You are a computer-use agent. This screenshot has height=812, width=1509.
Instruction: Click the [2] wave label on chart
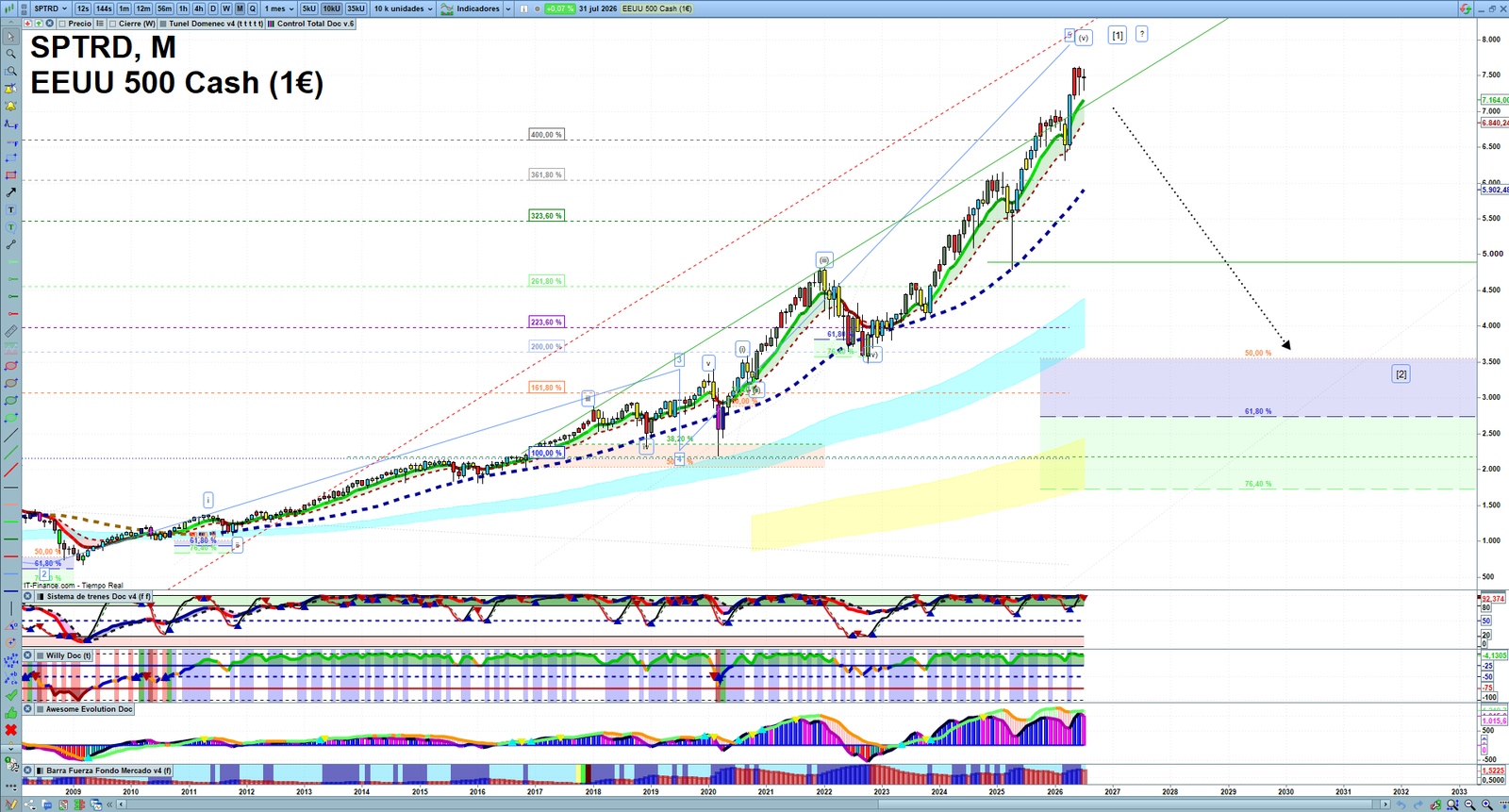pos(1401,374)
